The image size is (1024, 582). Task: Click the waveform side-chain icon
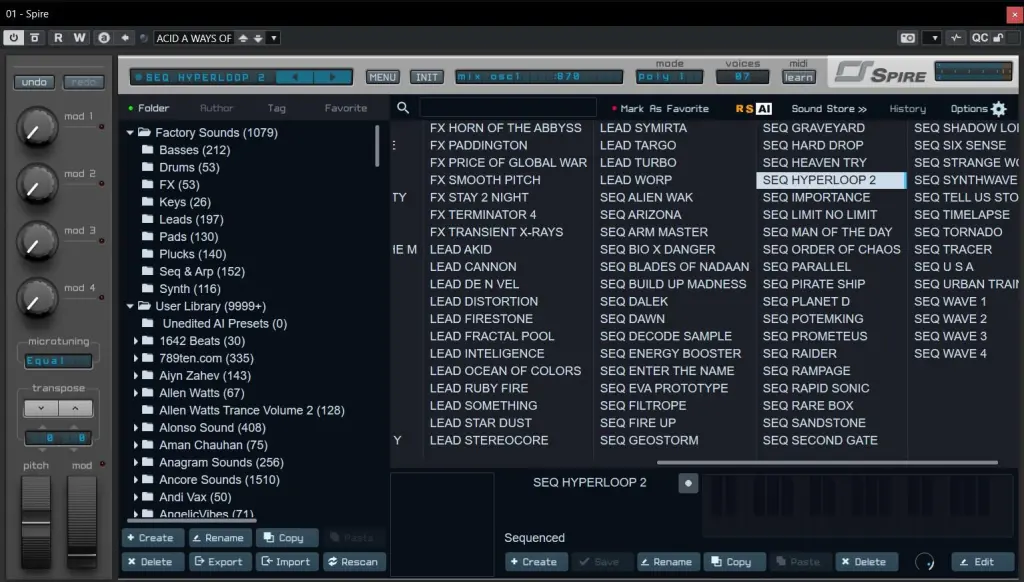point(955,38)
